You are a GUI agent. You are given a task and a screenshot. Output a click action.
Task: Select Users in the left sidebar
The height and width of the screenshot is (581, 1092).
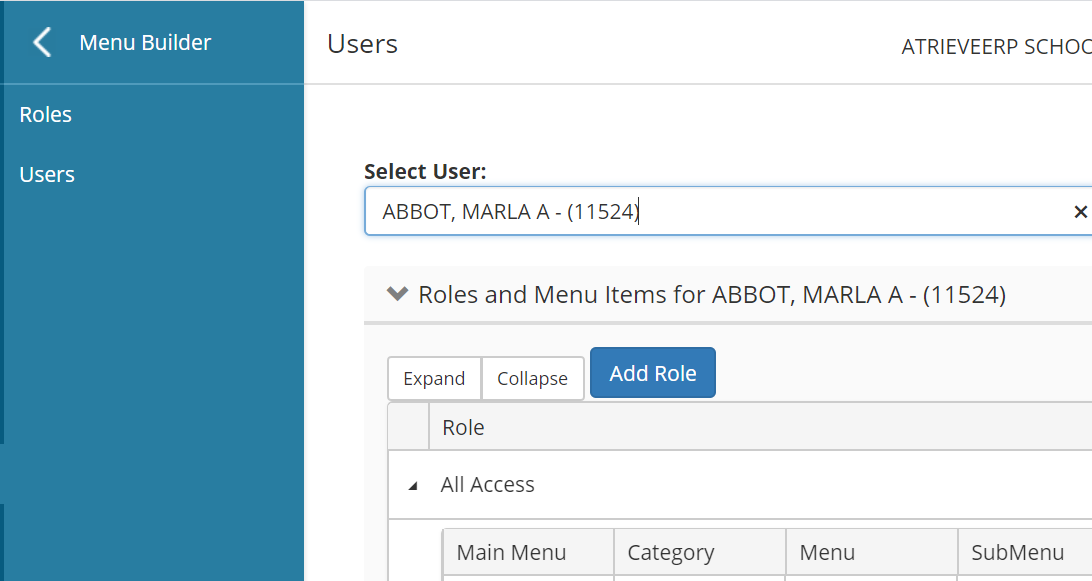[47, 175]
